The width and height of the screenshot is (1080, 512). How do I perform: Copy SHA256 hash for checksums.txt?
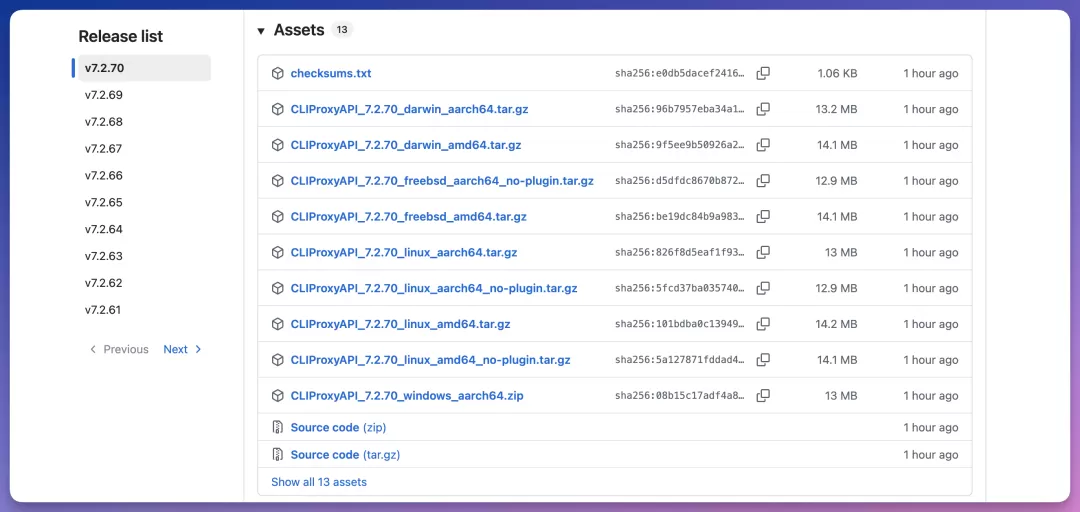point(763,73)
